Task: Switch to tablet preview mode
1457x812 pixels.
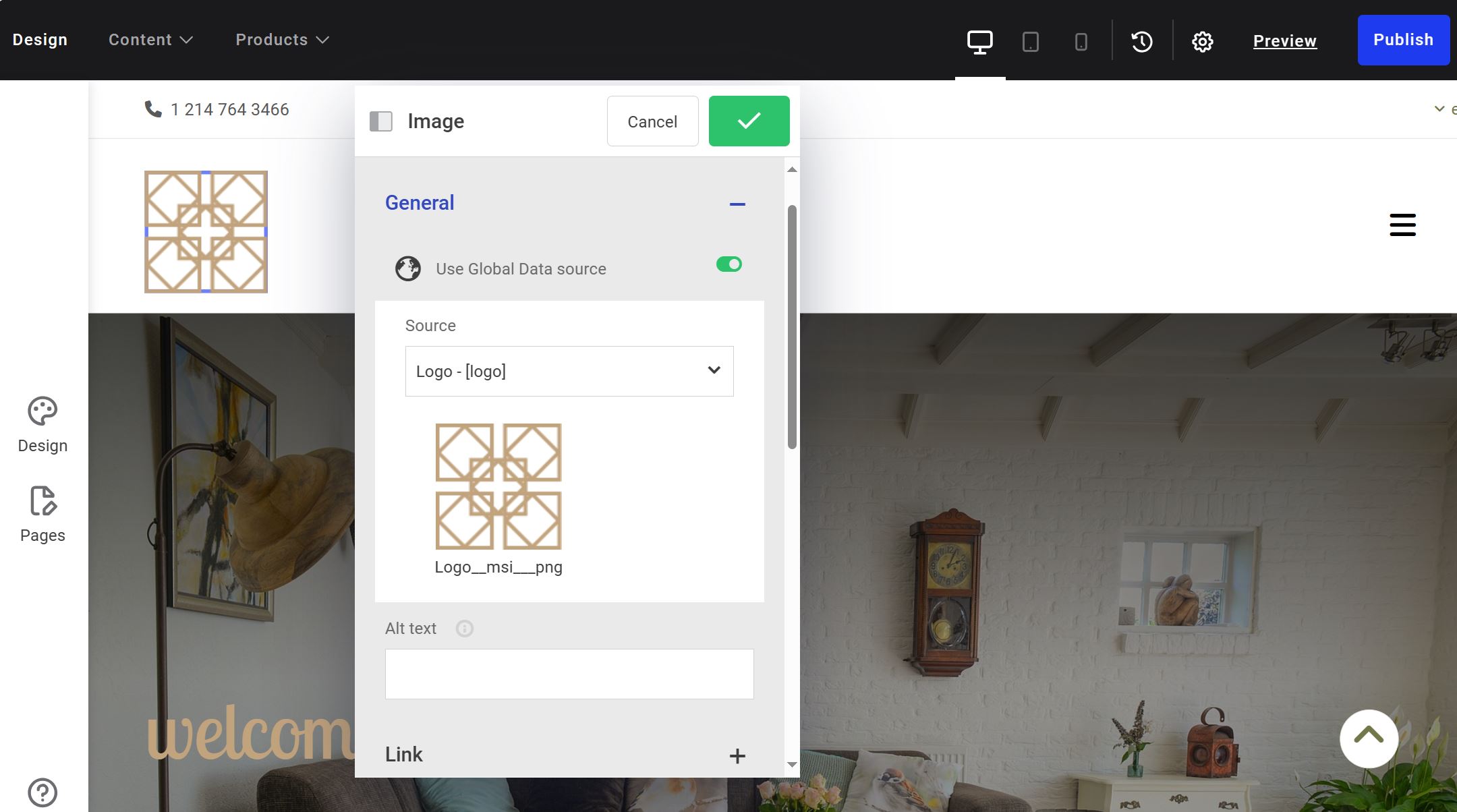Action: tap(1031, 40)
